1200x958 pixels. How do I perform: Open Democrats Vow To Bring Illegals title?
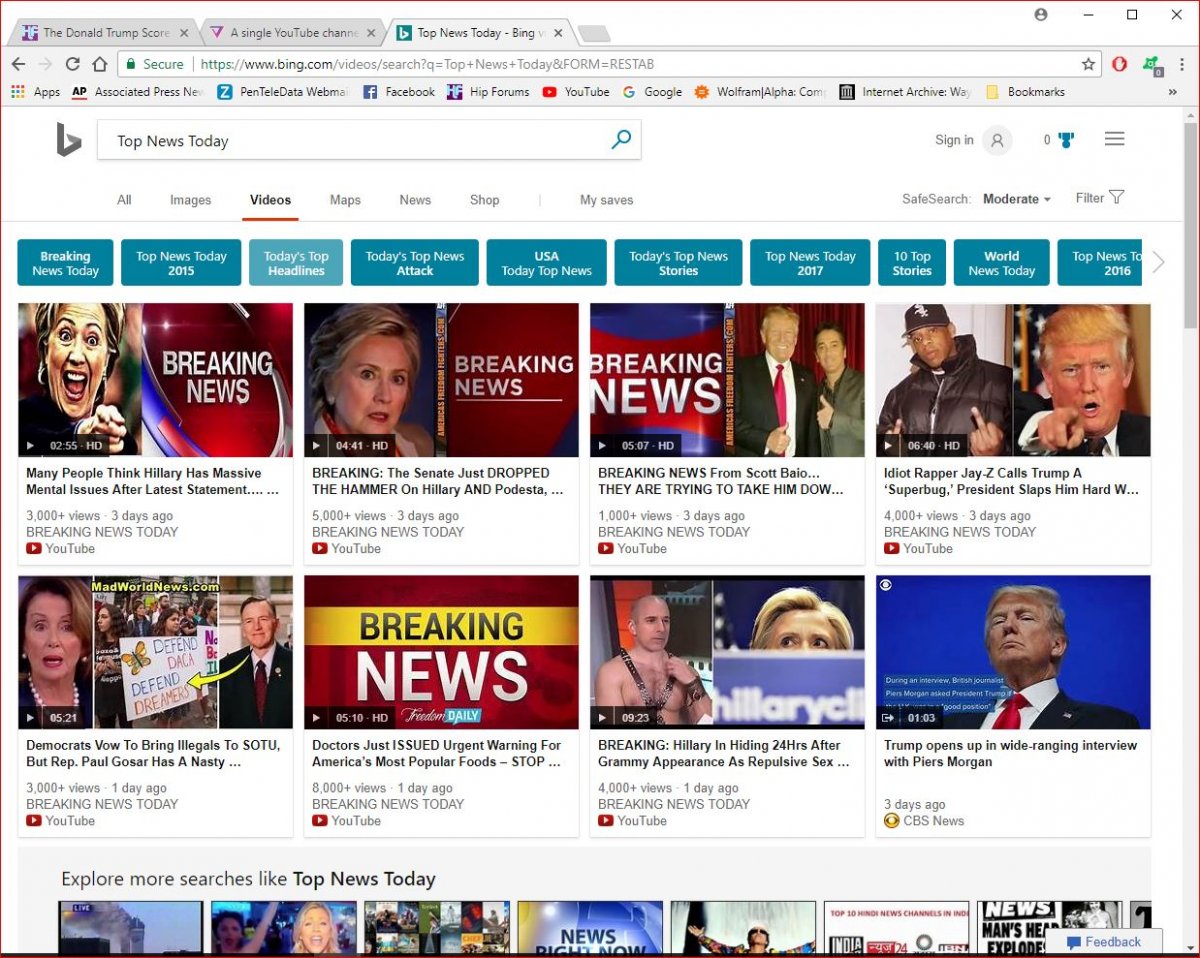[153, 753]
